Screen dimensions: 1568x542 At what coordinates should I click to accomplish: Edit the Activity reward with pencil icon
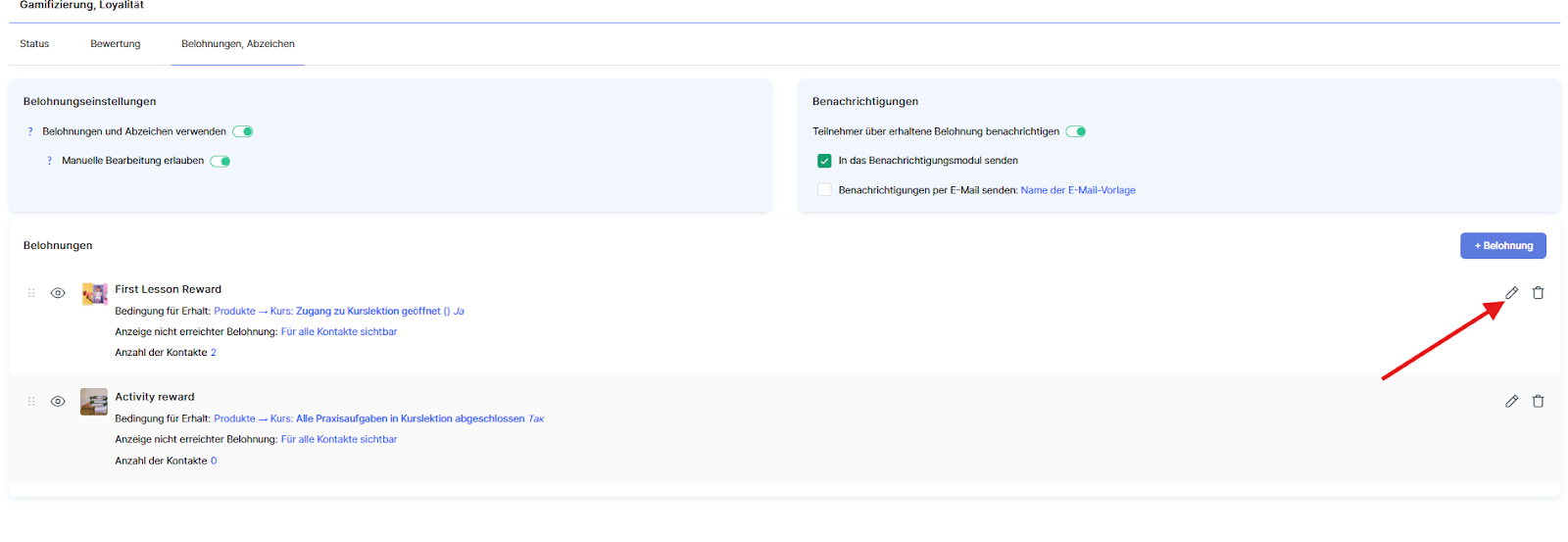click(1511, 401)
